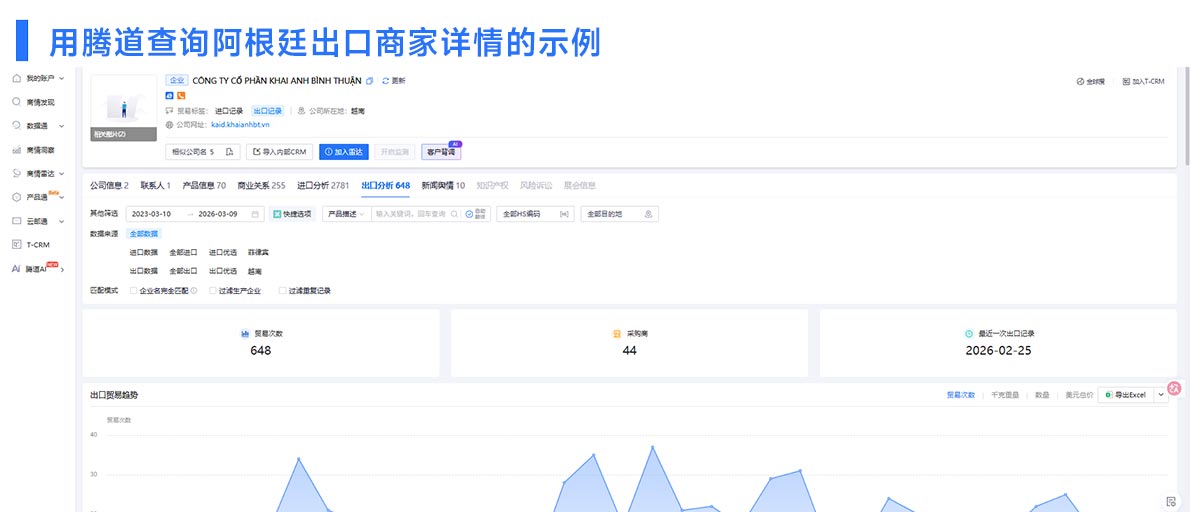Select the 全部数据 data source tag
The image size is (1190, 512).
point(143,234)
